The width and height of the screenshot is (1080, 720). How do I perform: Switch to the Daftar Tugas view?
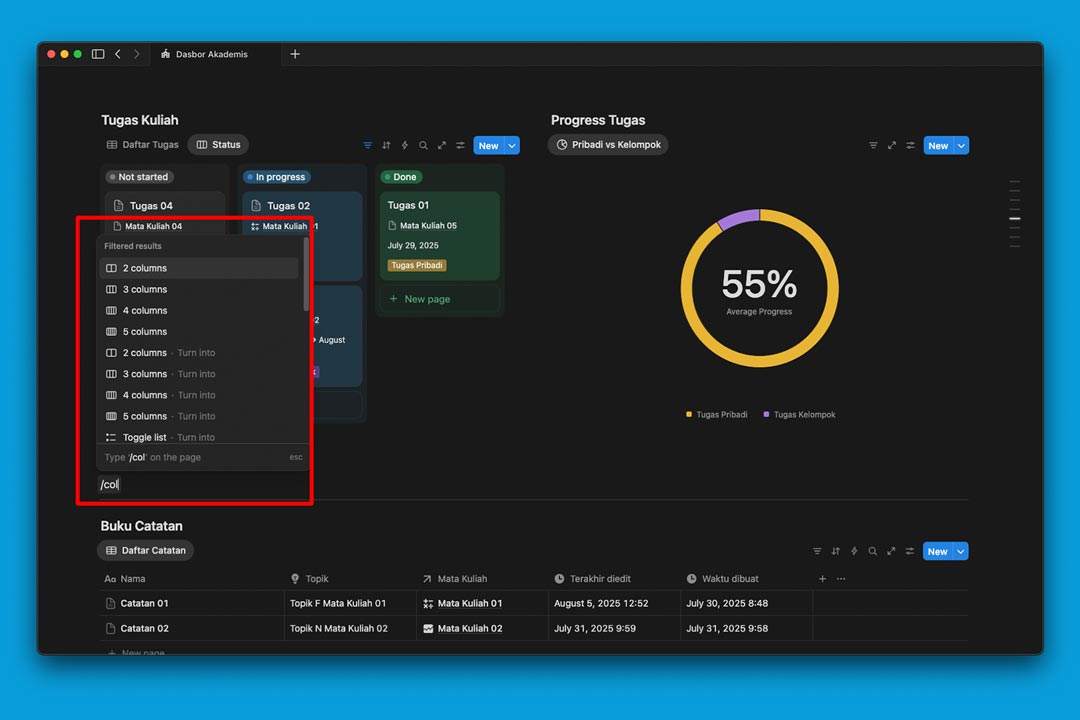coord(143,145)
